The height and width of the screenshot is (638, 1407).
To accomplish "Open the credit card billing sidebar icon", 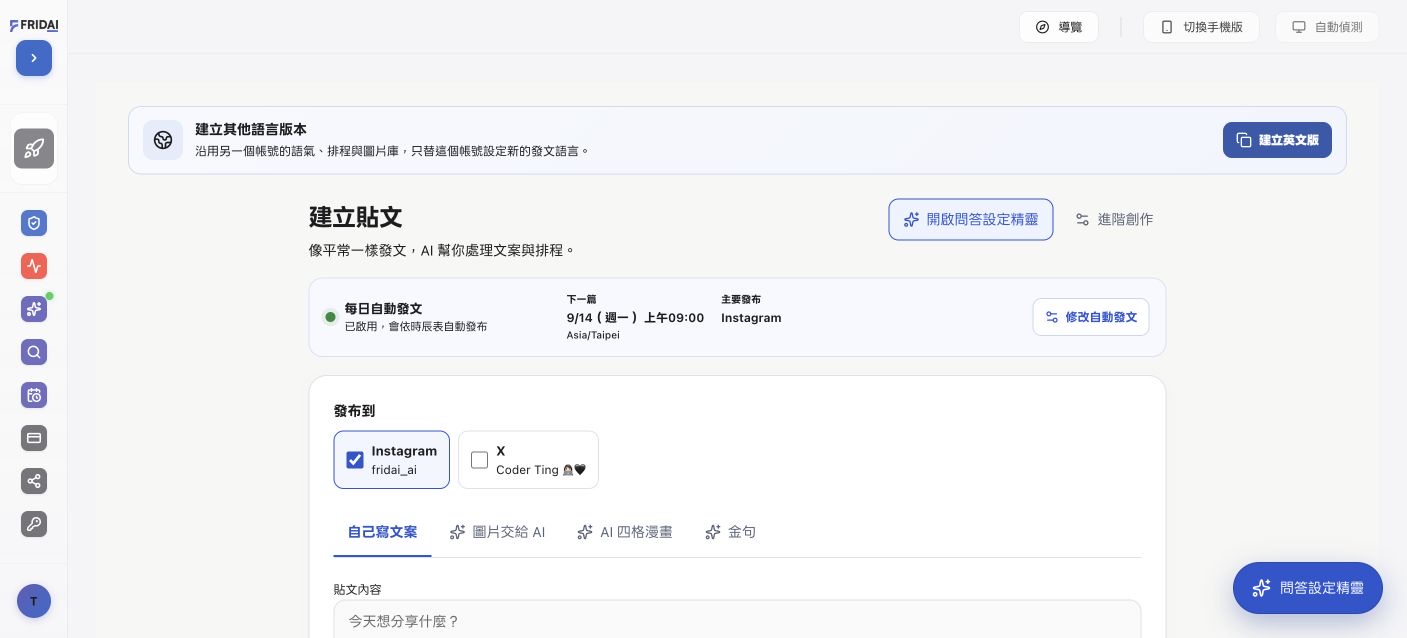I will tap(34, 438).
